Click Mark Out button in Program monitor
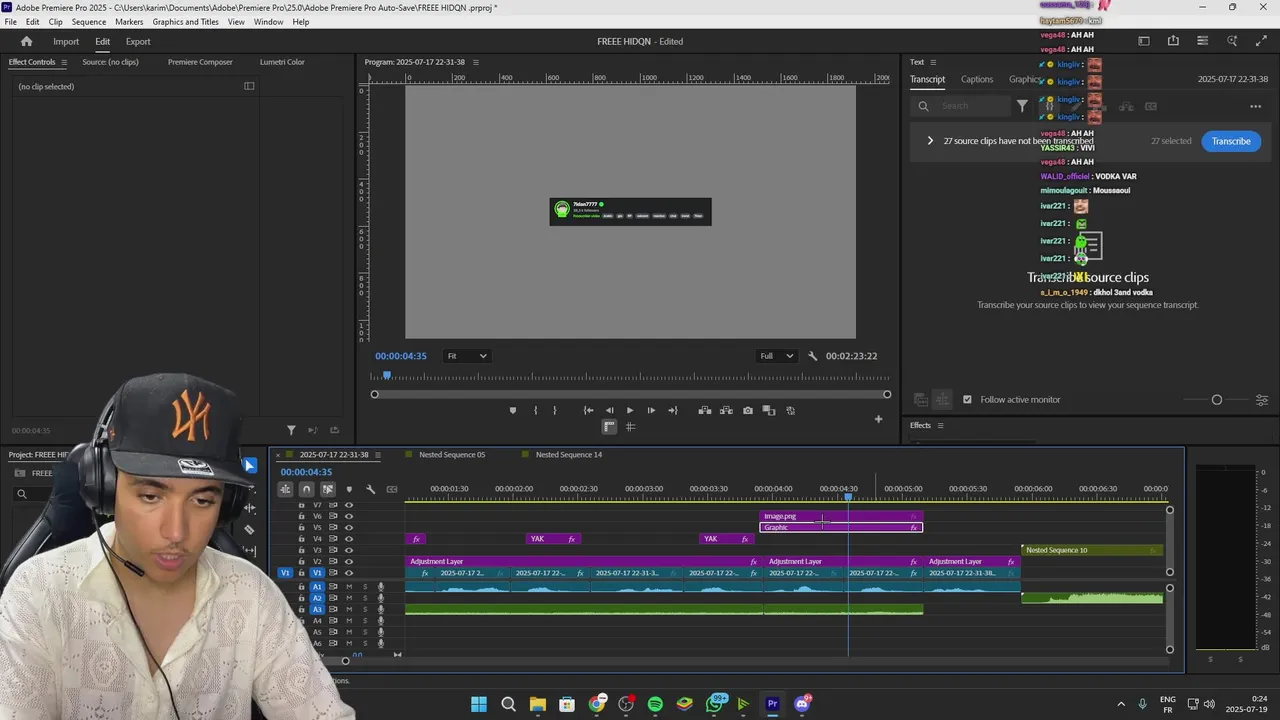The image size is (1280, 720). 555,410
